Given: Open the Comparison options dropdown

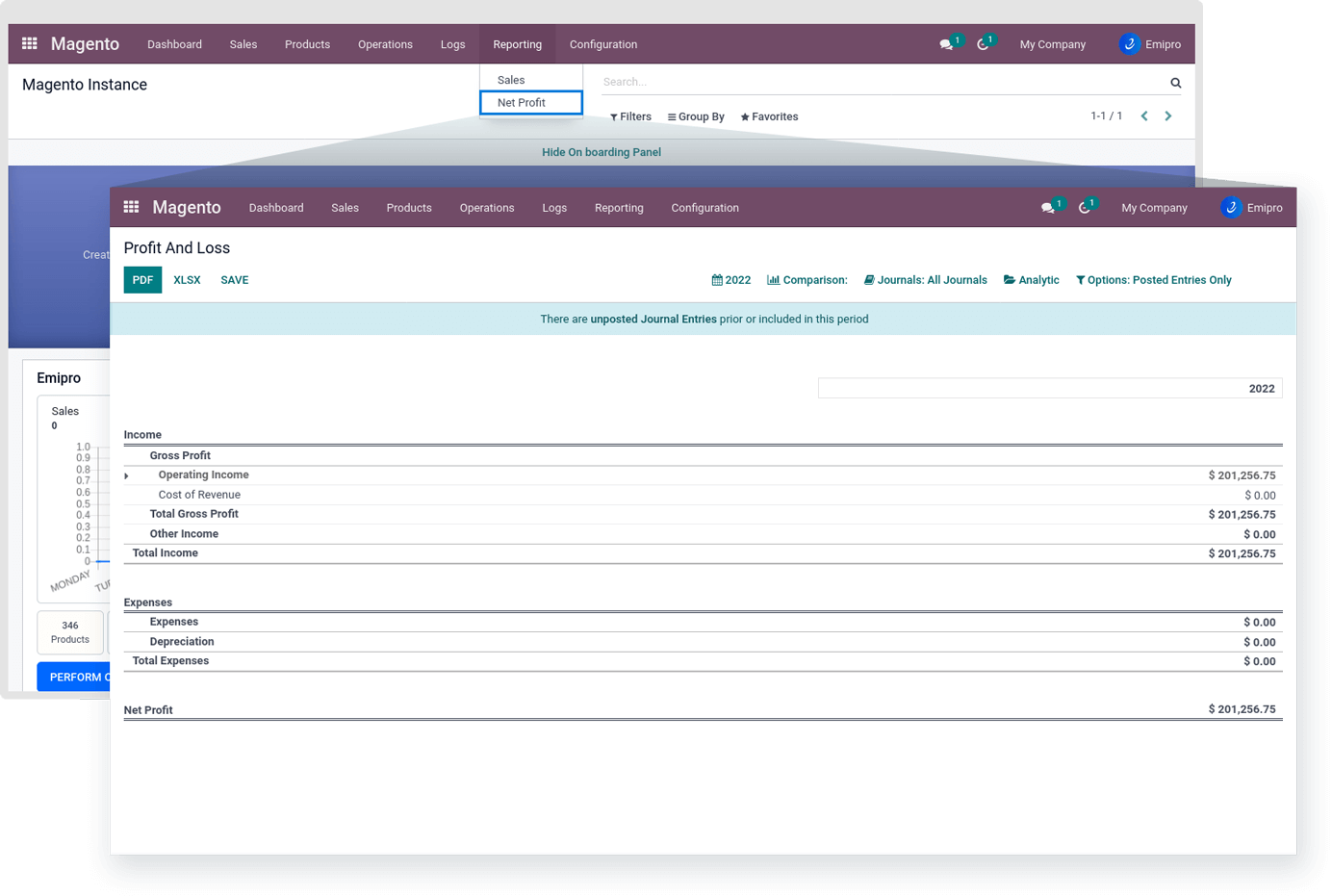Looking at the screenshot, I should point(807,280).
